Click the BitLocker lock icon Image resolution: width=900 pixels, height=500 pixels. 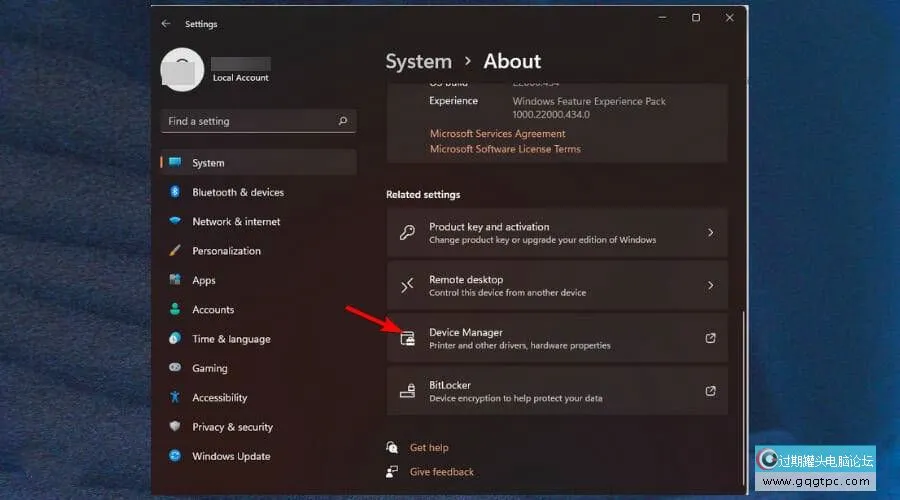407,391
